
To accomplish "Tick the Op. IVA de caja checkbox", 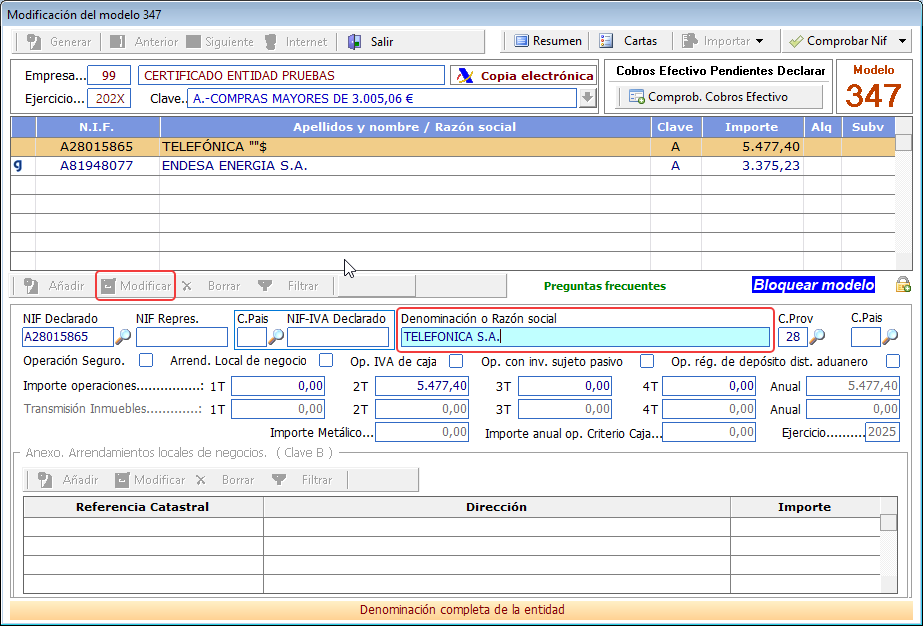I will coord(456,361).
